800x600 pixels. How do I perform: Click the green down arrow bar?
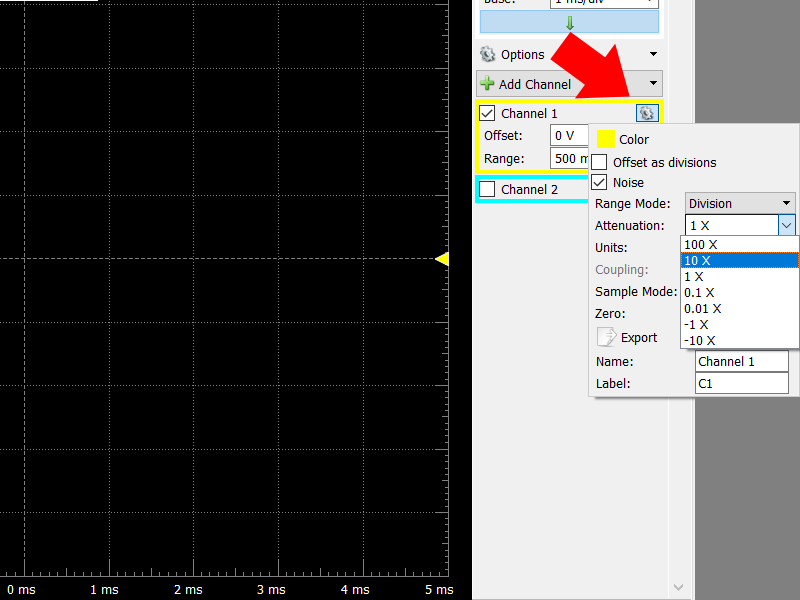click(569, 22)
